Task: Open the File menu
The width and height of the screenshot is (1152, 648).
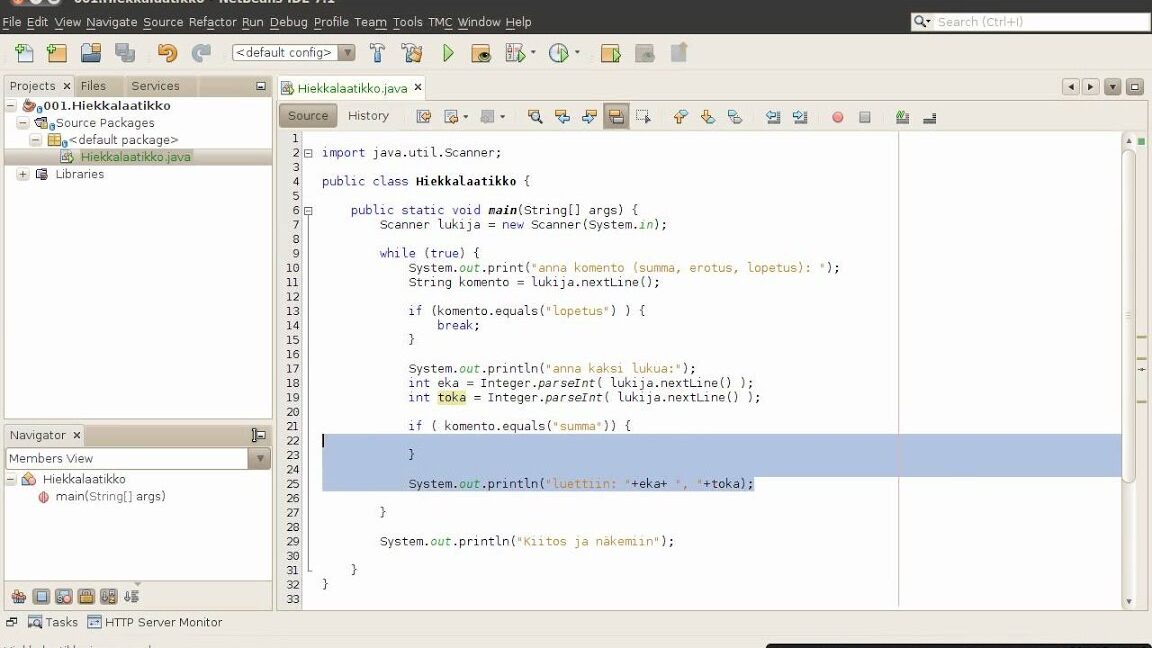Action: [12, 22]
